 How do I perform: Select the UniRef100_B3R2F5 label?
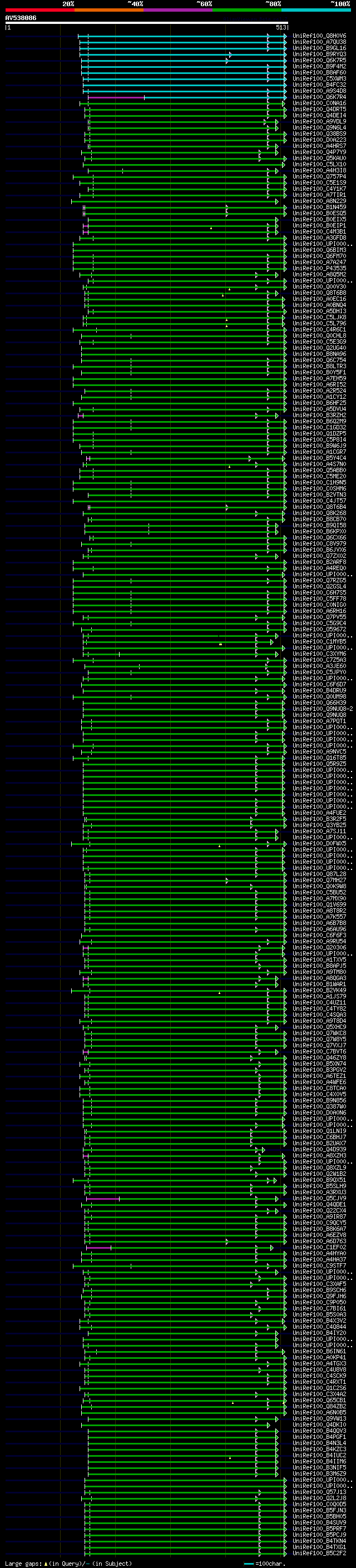(x=319, y=819)
